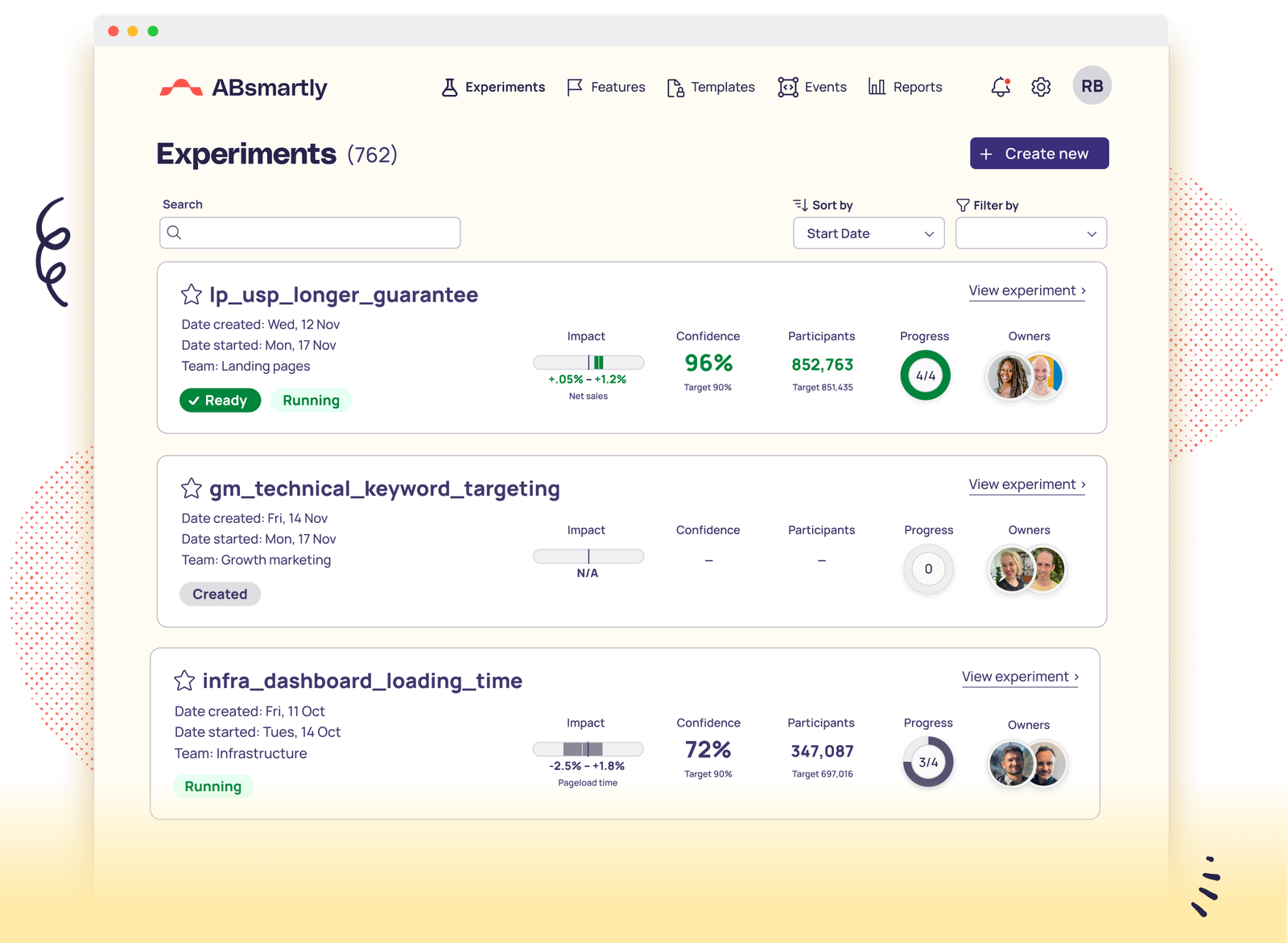
Task: Click the Create new button
Action: pyautogui.click(x=1038, y=154)
